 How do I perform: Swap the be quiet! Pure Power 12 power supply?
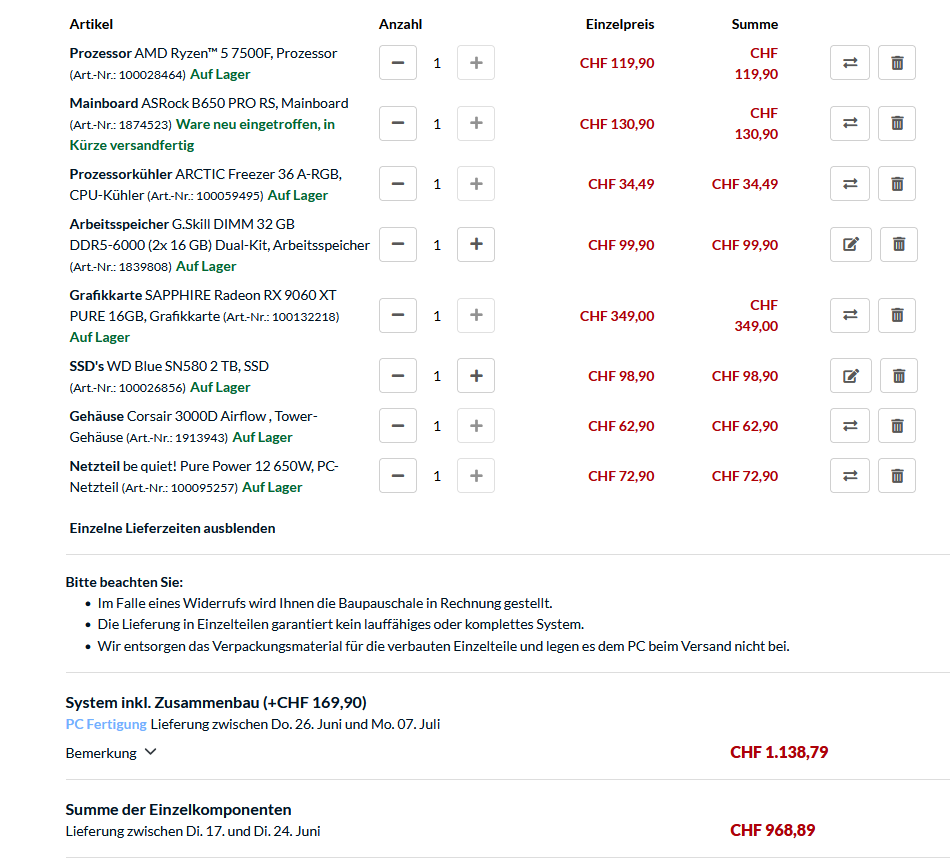click(849, 476)
